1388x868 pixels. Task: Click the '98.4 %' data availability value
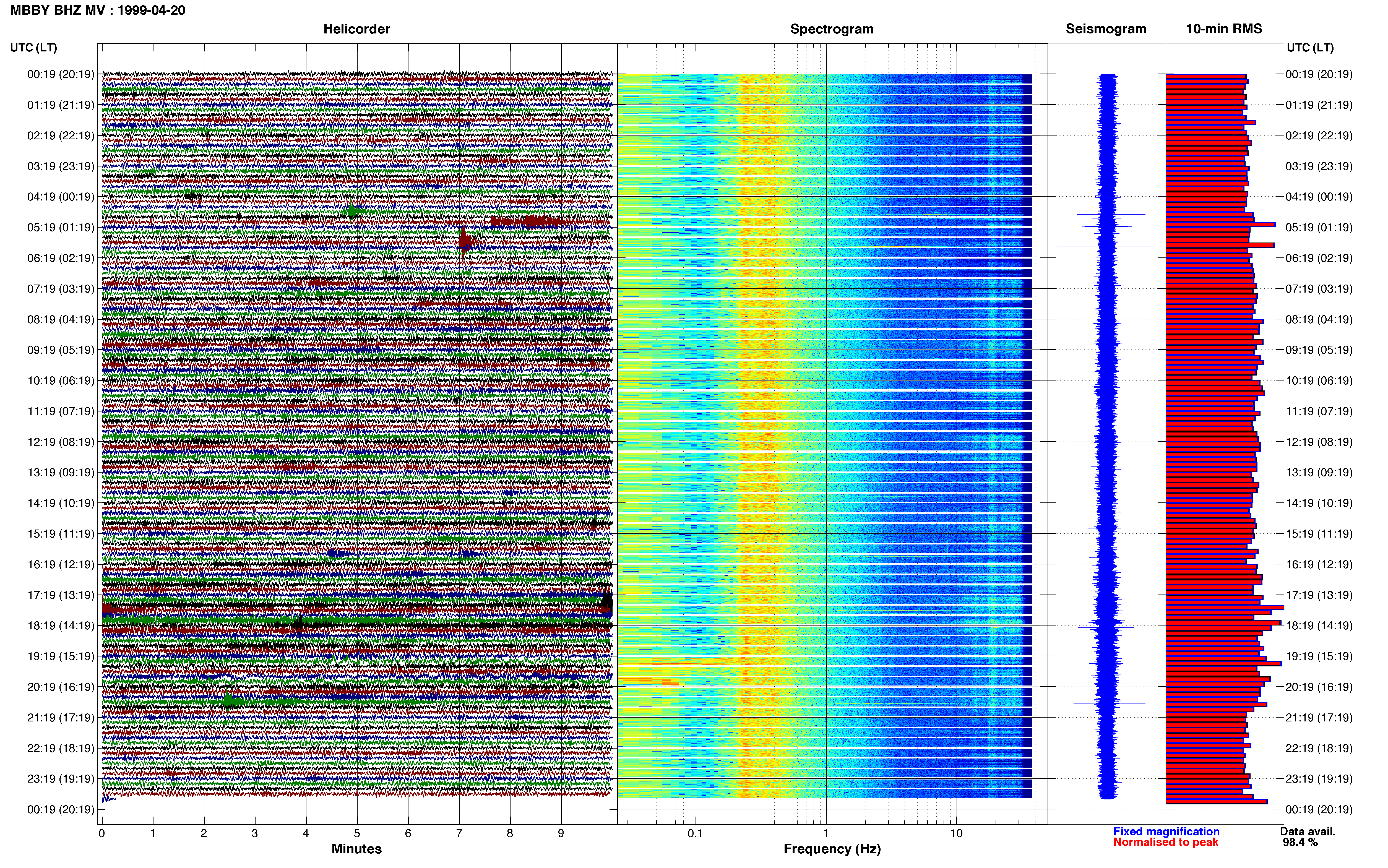(1300, 842)
